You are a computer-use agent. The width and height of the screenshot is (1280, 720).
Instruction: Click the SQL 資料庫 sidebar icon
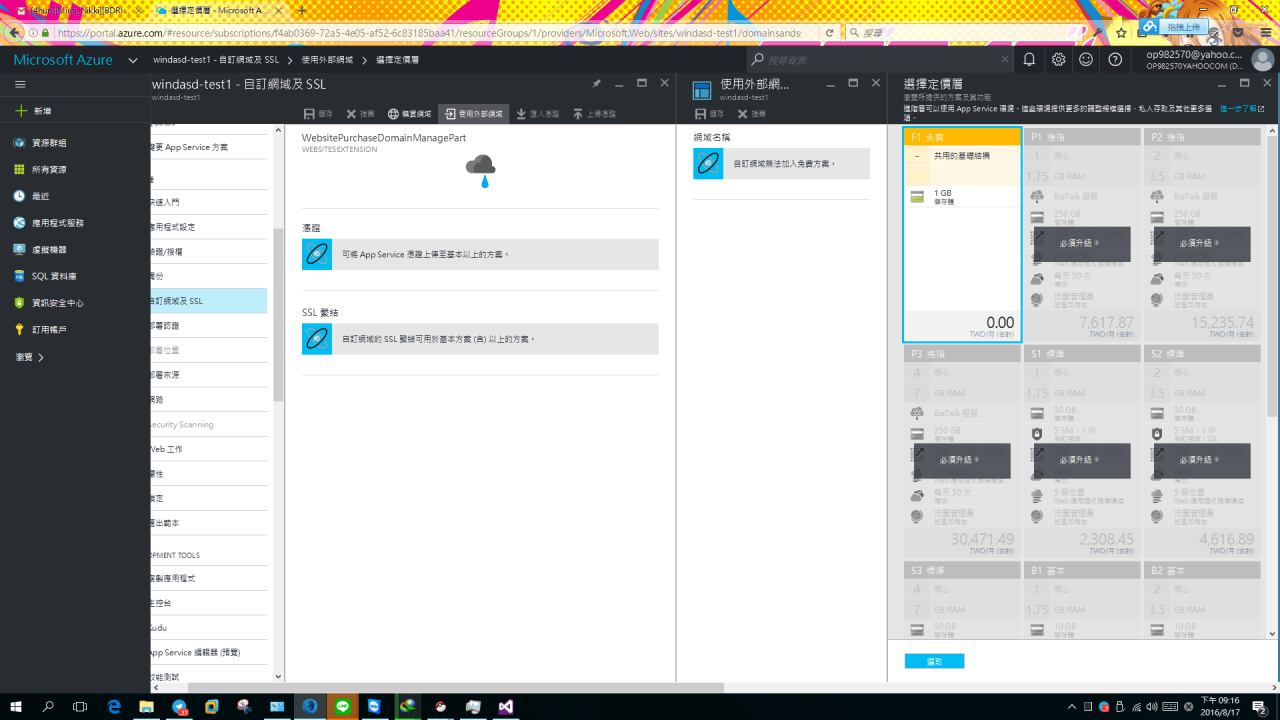[x=19, y=276]
